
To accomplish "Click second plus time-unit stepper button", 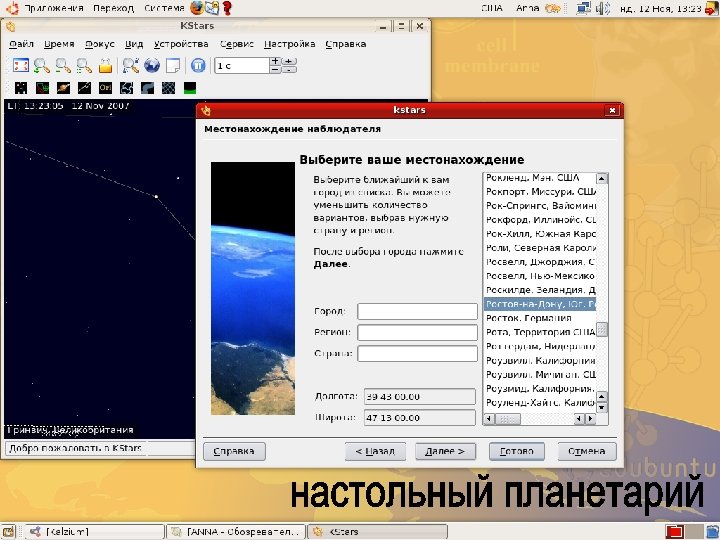I will (289, 61).
